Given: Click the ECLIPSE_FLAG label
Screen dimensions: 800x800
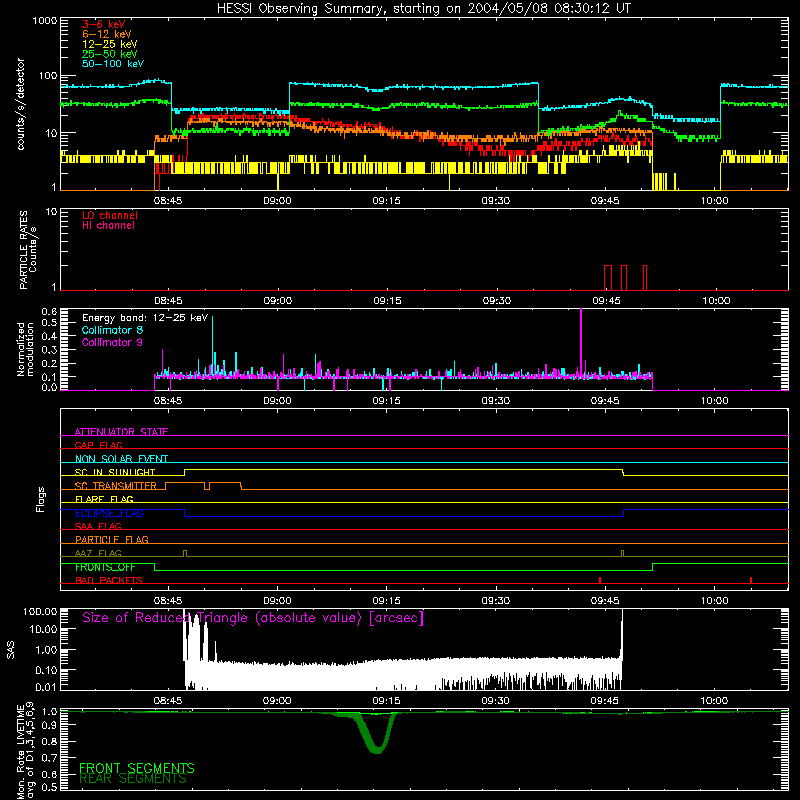Looking at the screenshot, I should 109,513.
